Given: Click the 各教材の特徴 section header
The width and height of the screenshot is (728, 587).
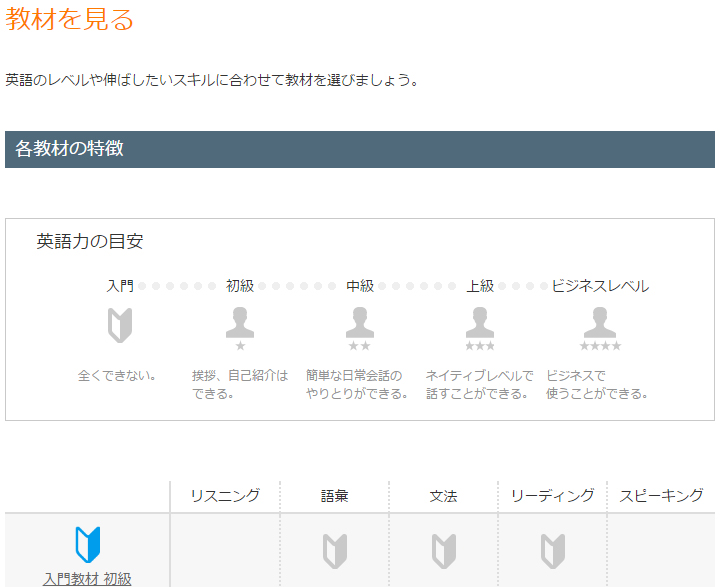Looking at the screenshot, I should click(360, 149).
